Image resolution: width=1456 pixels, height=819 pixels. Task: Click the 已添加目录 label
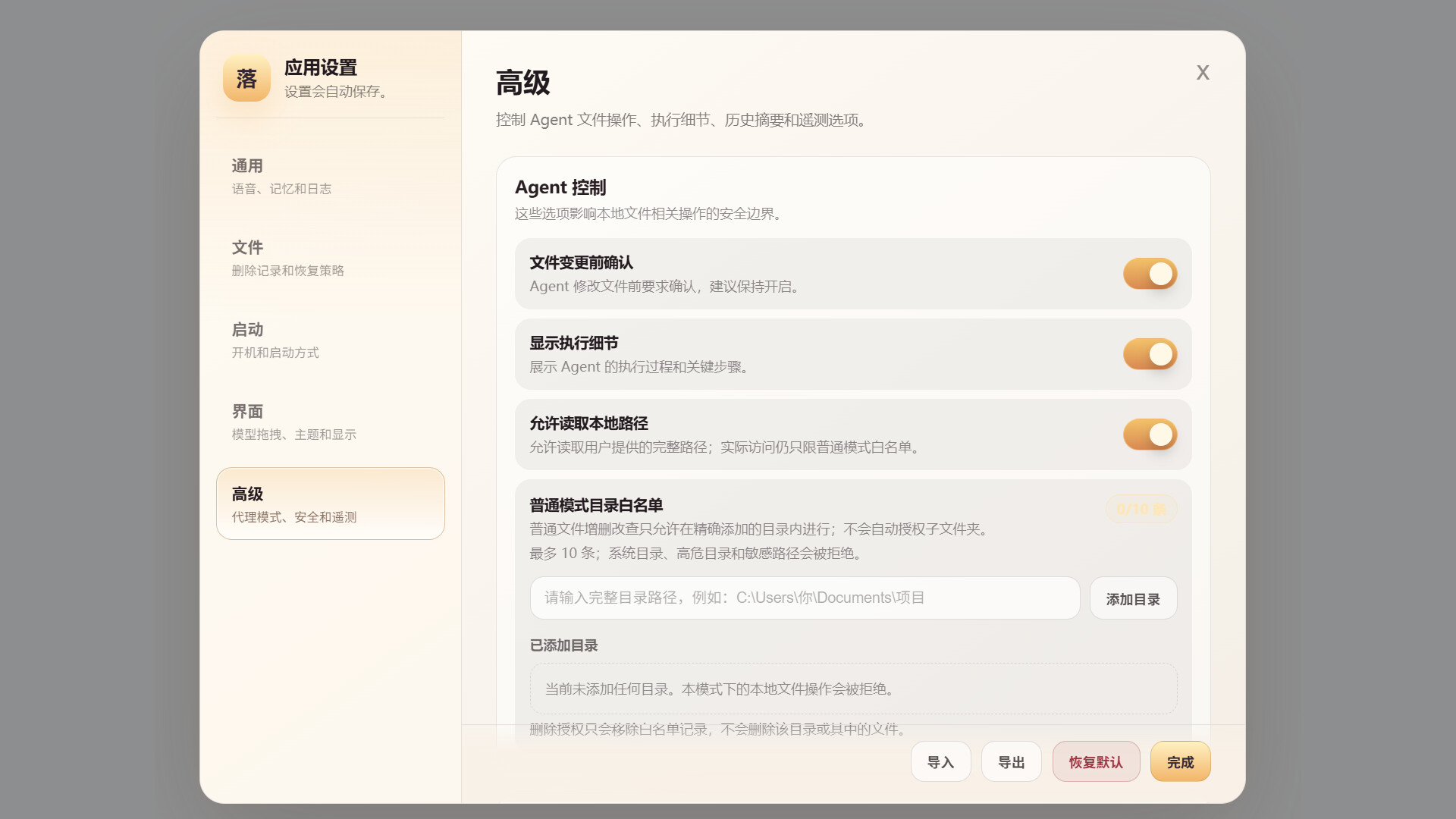pos(563,645)
